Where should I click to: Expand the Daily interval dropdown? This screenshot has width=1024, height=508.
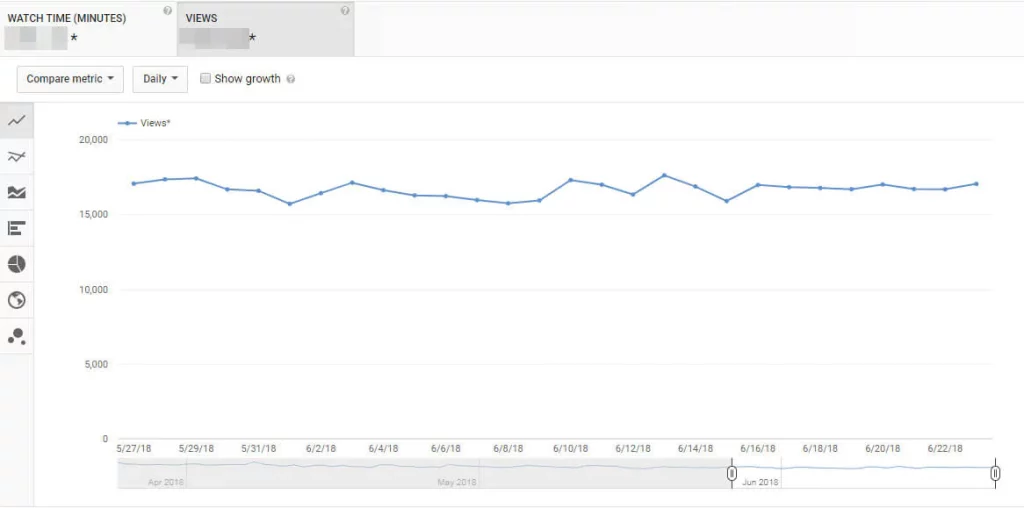(x=160, y=79)
